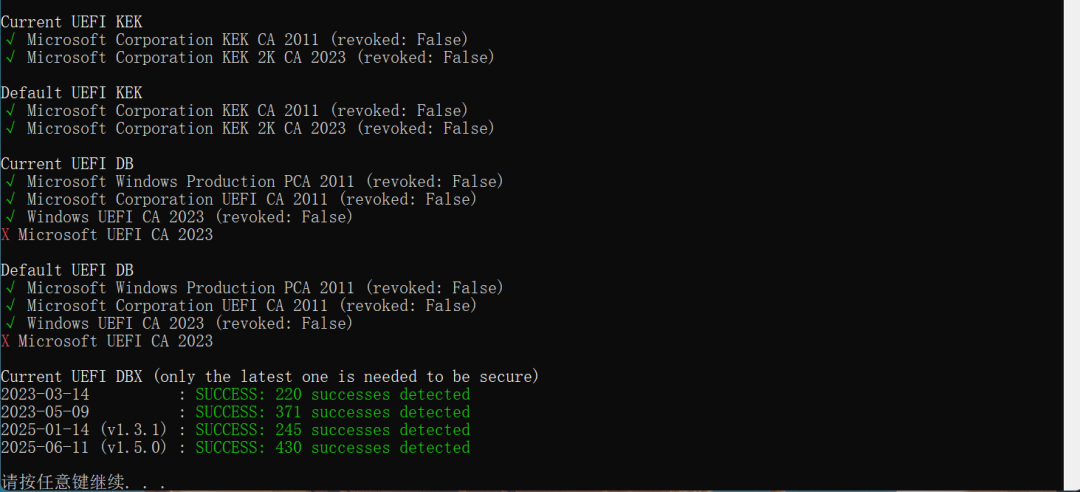Click the "Current UEFI KEK" heading
The height and width of the screenshot is (492, 1080).
pos(71,22)
